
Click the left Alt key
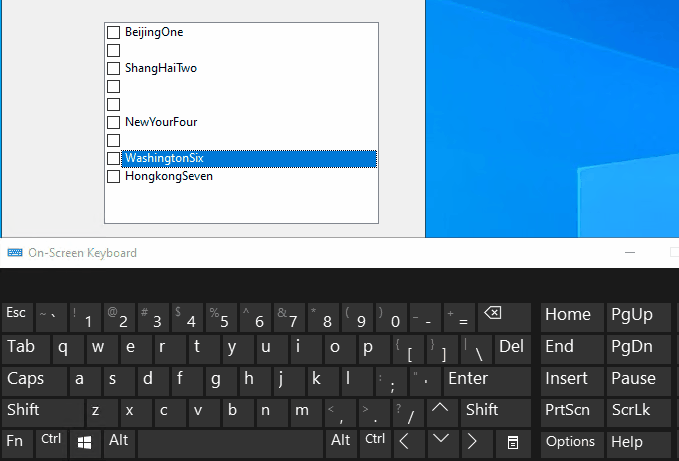click(119, 443)
